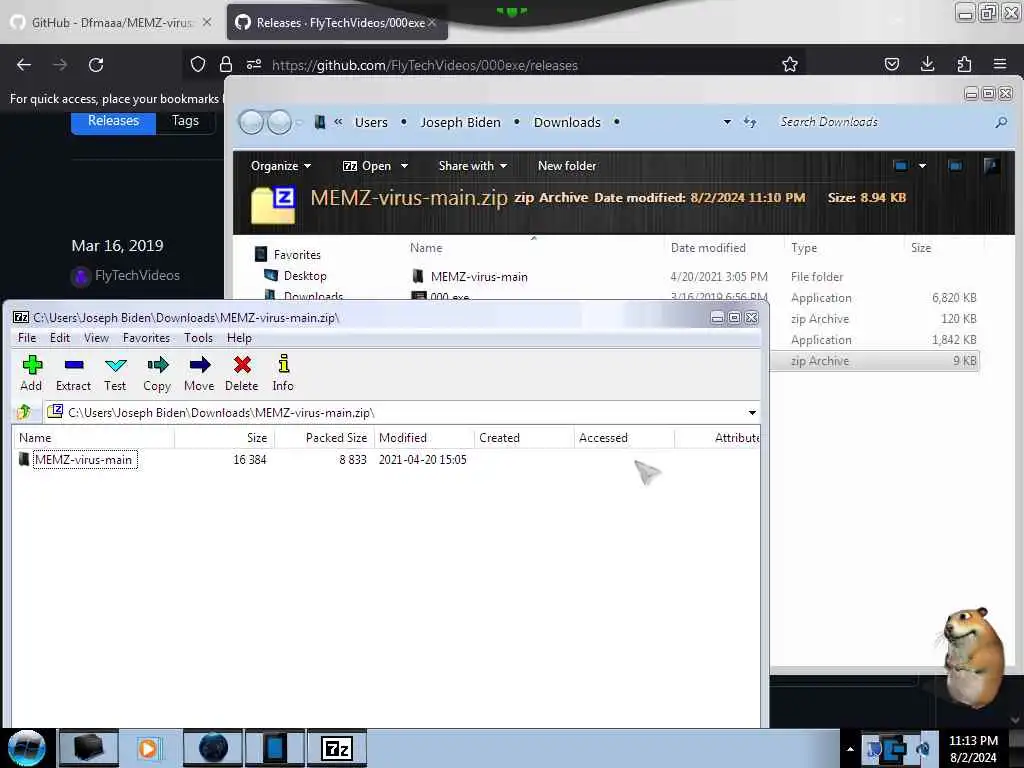This screenshot has width=1024, height=768.
Task: Open the browser Downloads panel icon
Action: point(927,64)
